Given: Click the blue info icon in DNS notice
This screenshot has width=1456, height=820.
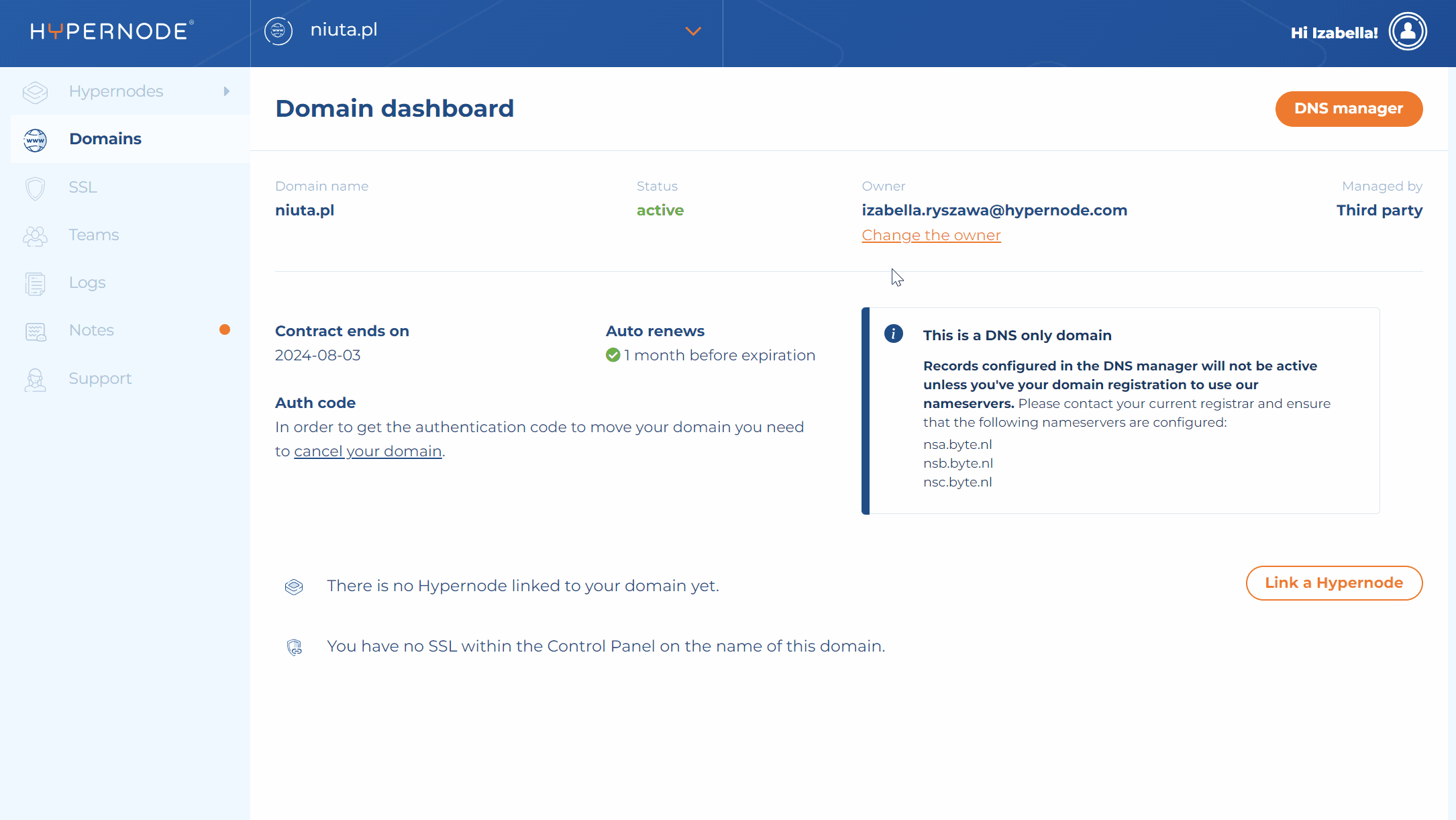Looking at the screenshot, I should [x=893, y=334].
